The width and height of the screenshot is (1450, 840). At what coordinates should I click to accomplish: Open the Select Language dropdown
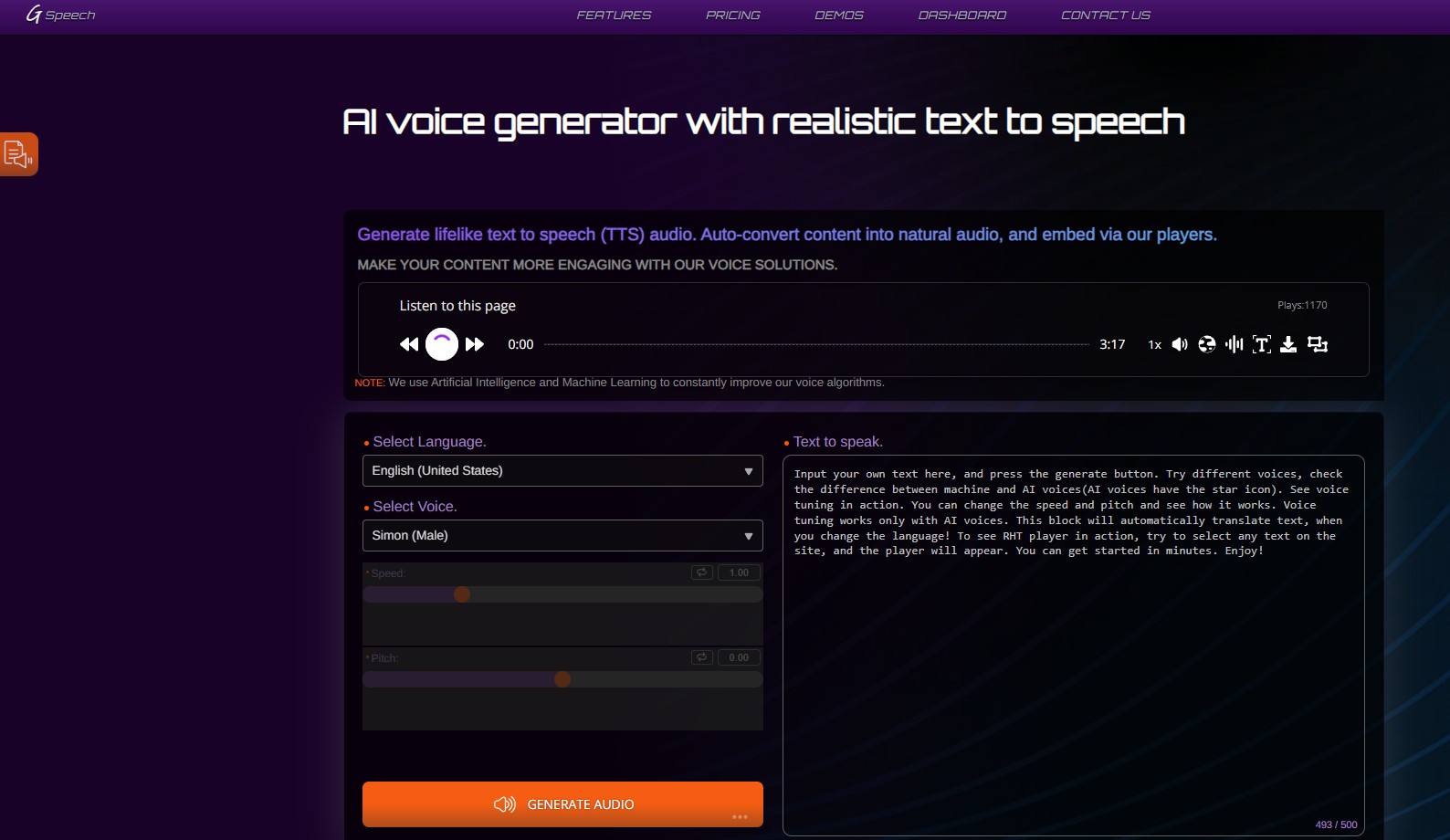[x=562, y=471]
